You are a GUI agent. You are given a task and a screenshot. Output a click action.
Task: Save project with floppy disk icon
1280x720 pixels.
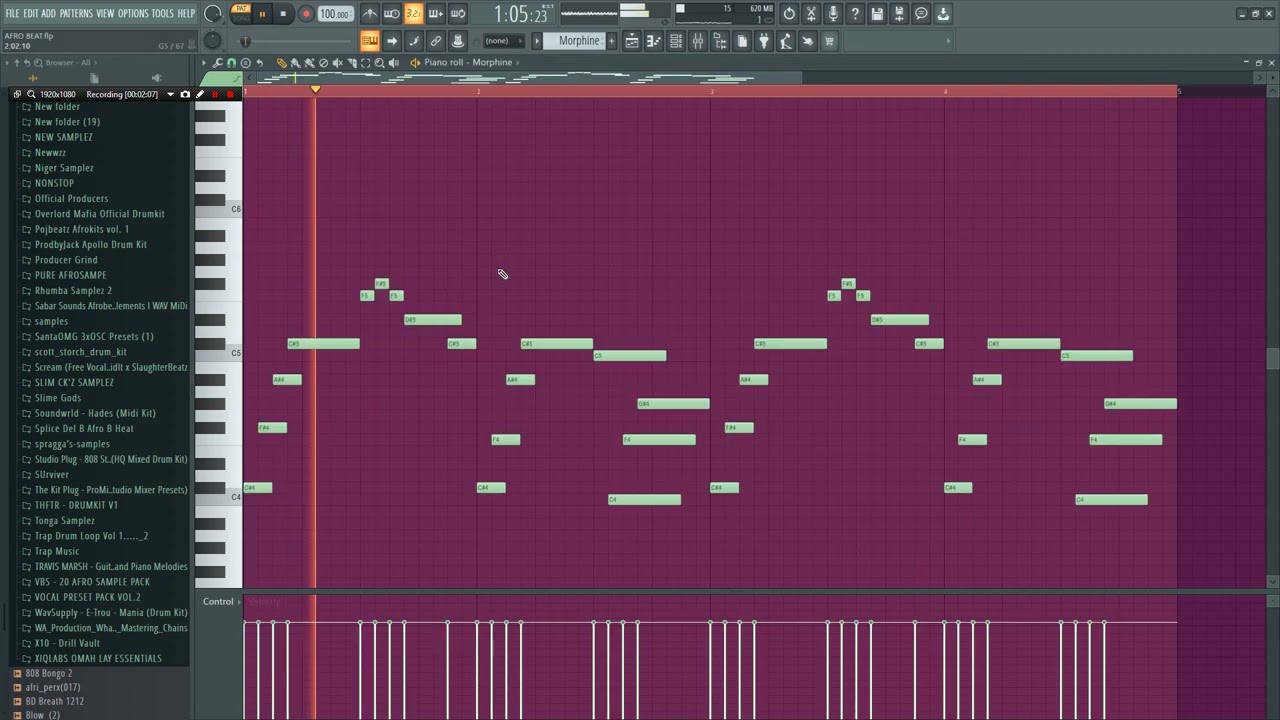(x=877, y=14)
